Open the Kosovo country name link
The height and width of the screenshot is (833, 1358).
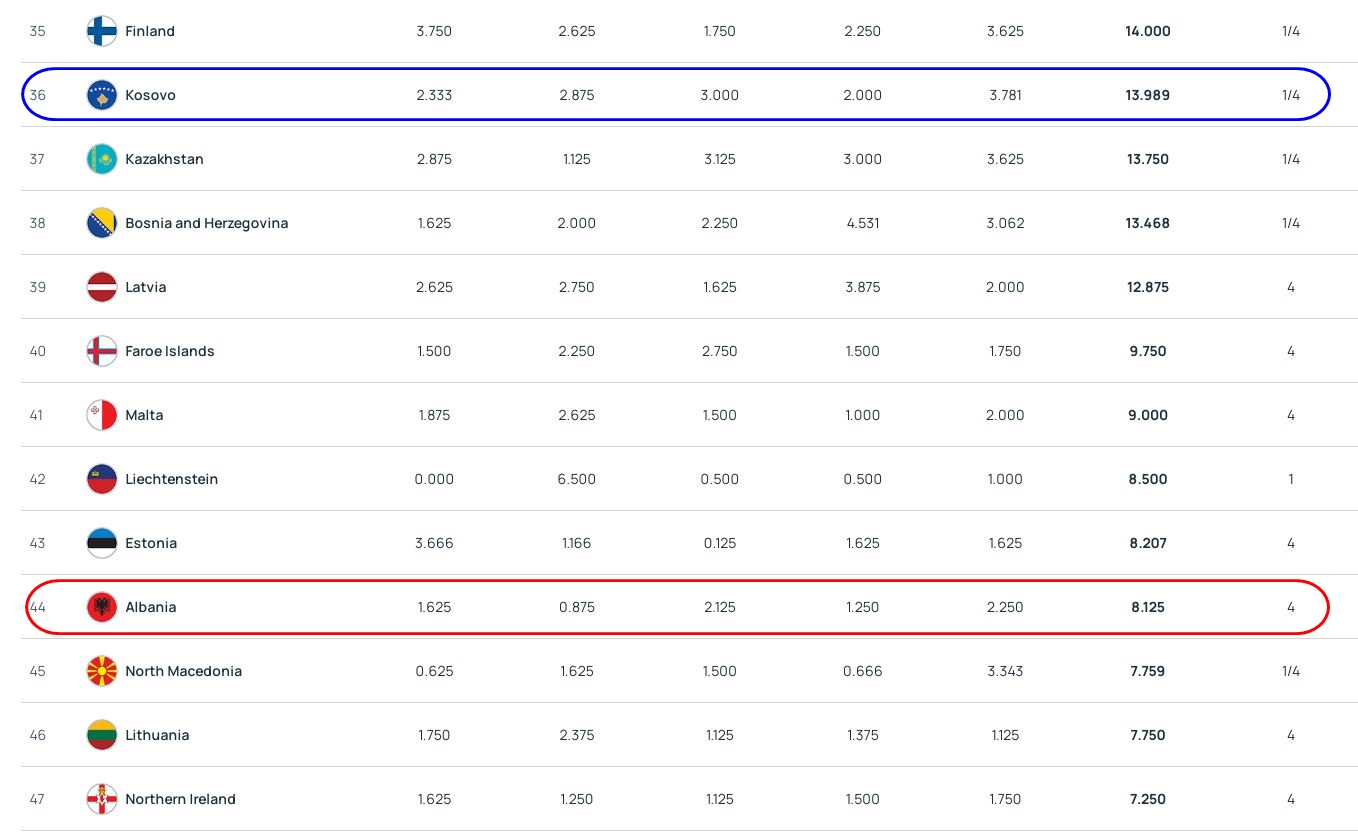pyautogui.click(x=150, y=95)
